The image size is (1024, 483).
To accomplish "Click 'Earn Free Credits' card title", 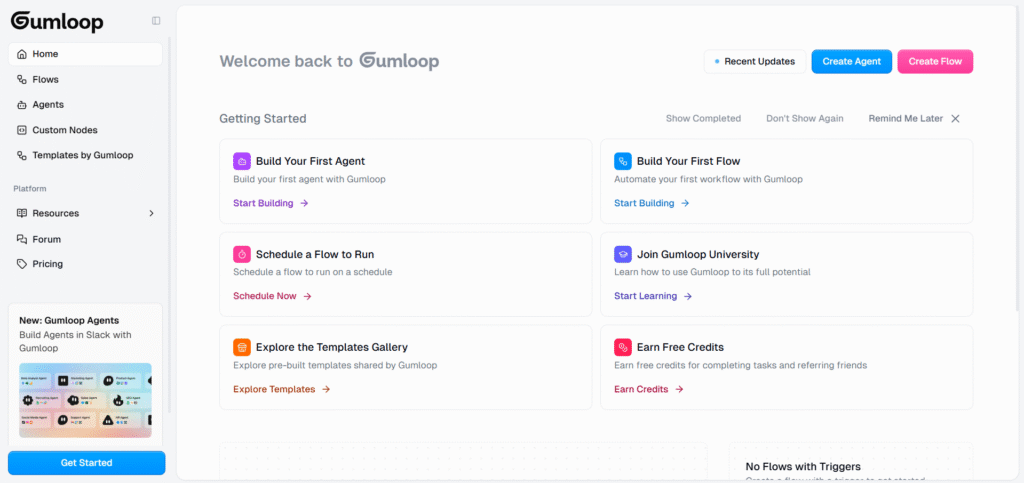I will [680, 347].
